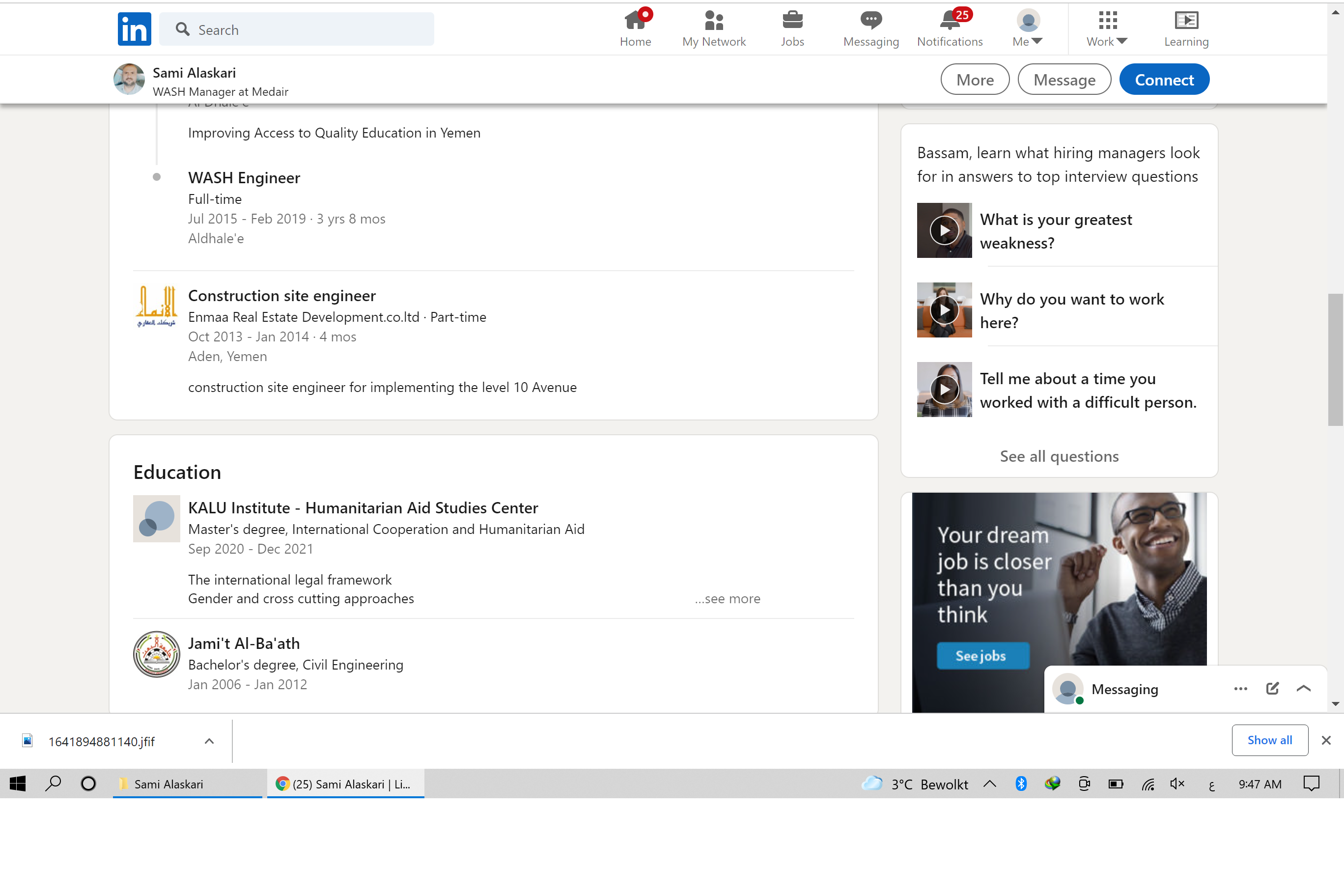Open the Learning icon
Image resolution: width=1344 pixels, height=896 pixels.
[1186, 22]
